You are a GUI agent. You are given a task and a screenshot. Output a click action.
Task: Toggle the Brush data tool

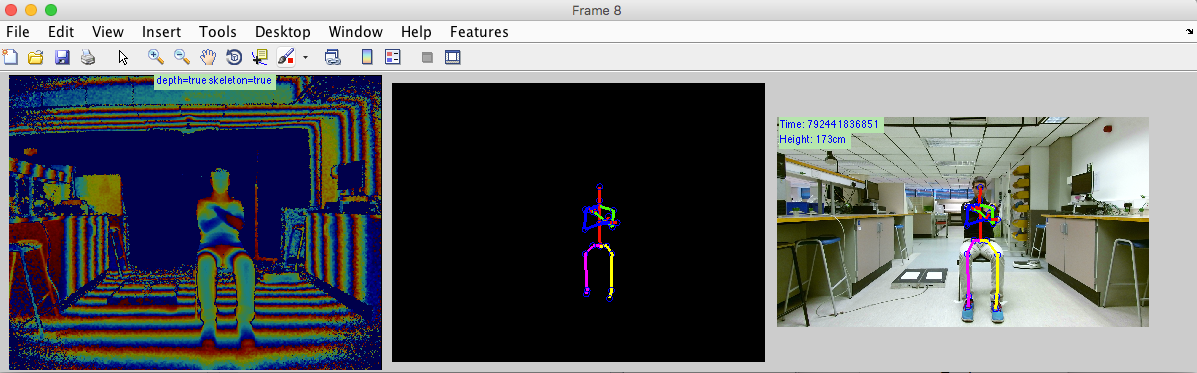click(x=286, y=56)
